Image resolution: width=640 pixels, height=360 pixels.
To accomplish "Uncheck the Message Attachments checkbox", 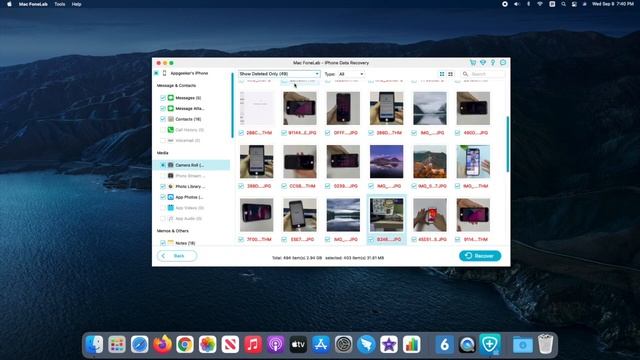I will pyautogui.click(x=163, y=108).
